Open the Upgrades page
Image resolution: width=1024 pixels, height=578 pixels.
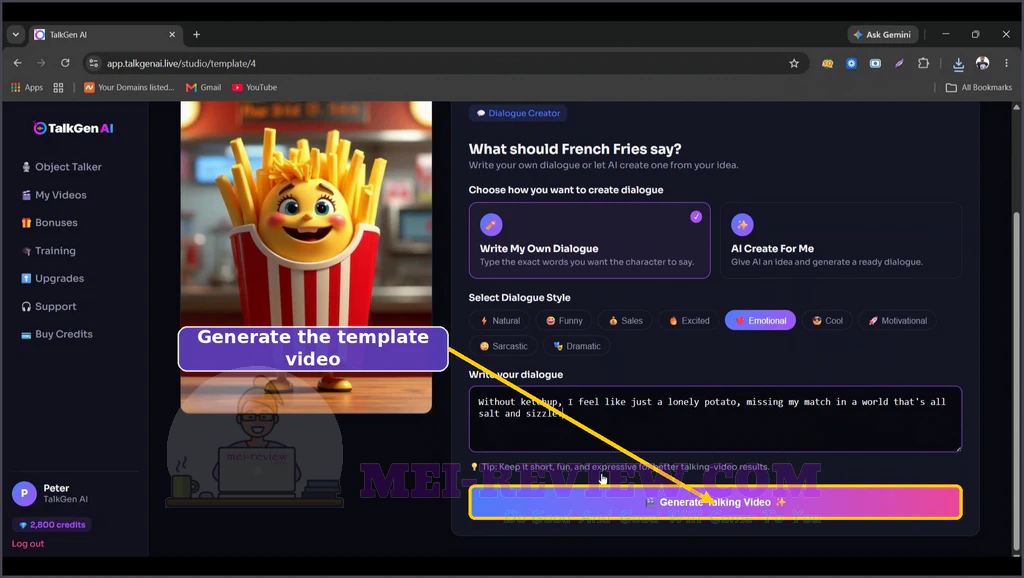(53, 278)
